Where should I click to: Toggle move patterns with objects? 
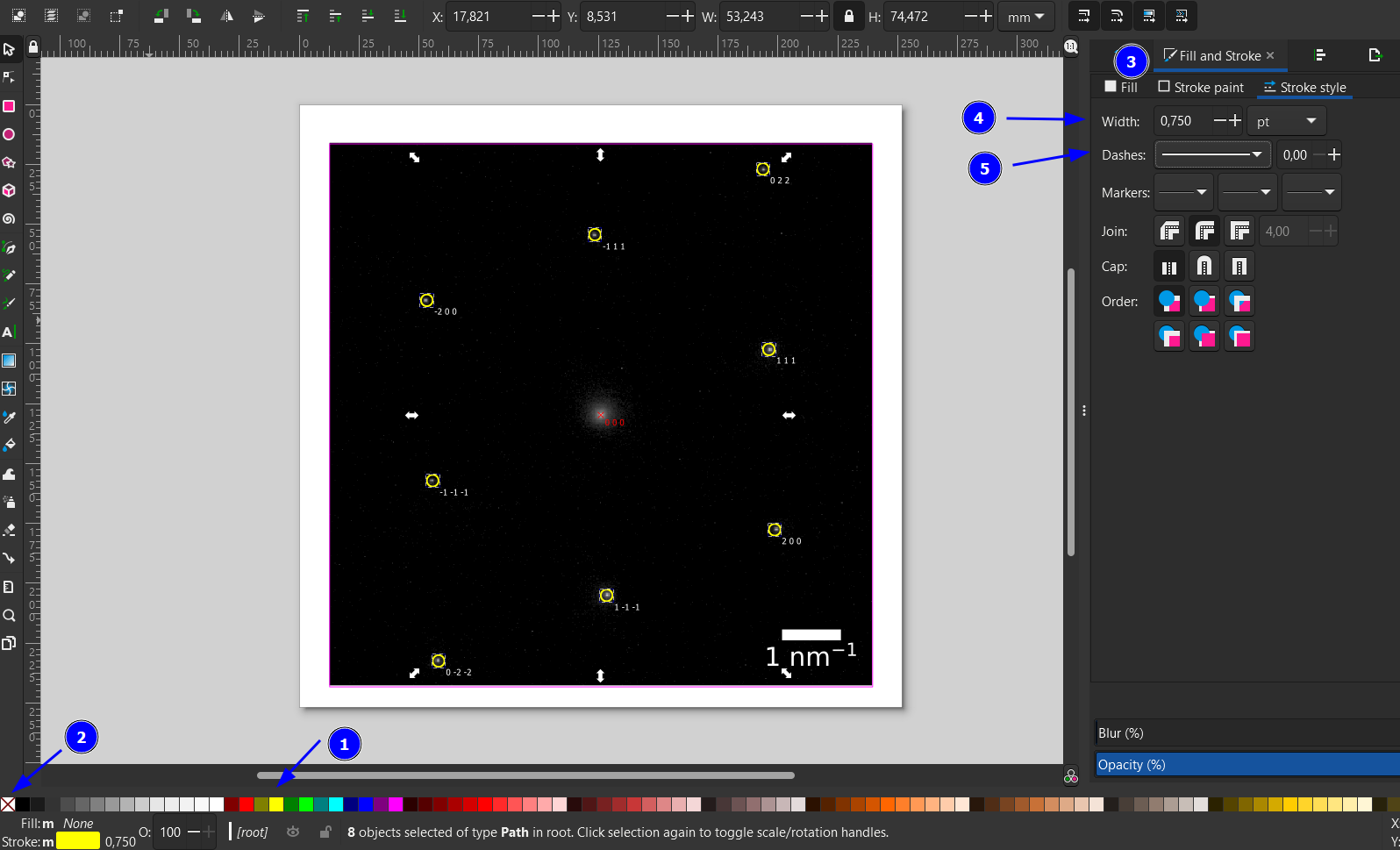point(1182,16)
